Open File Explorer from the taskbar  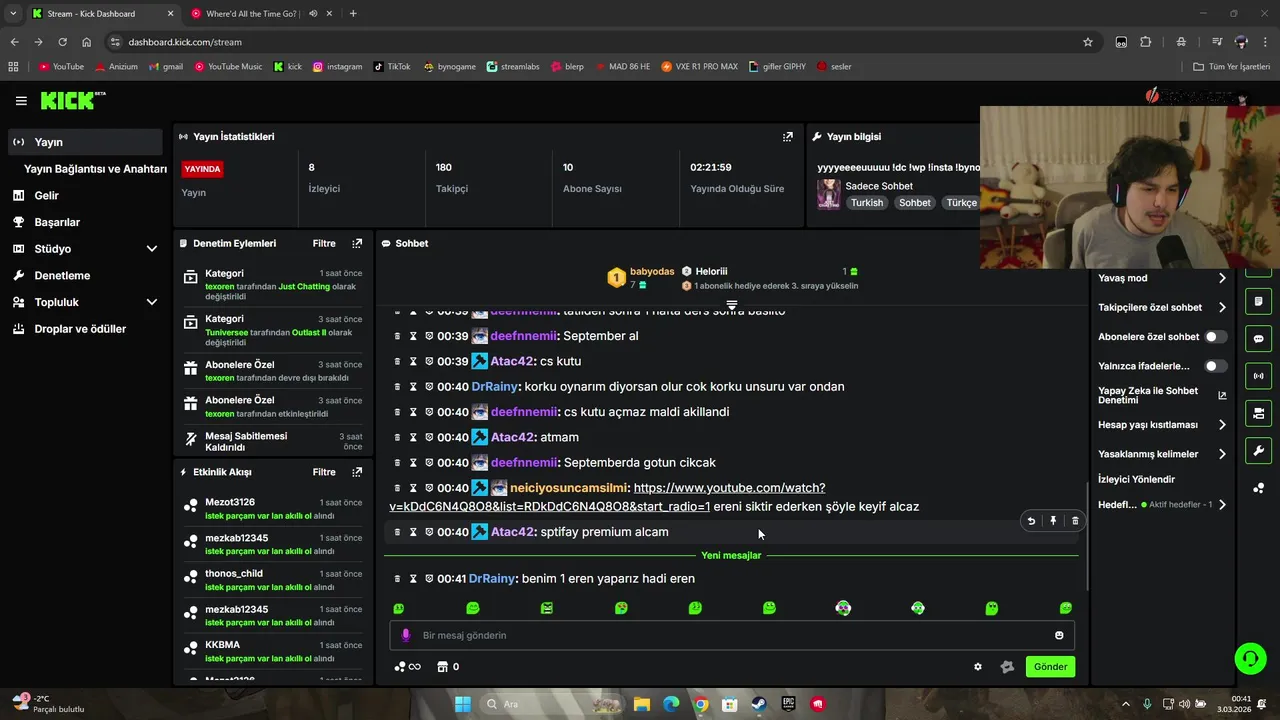click(641, 704)
